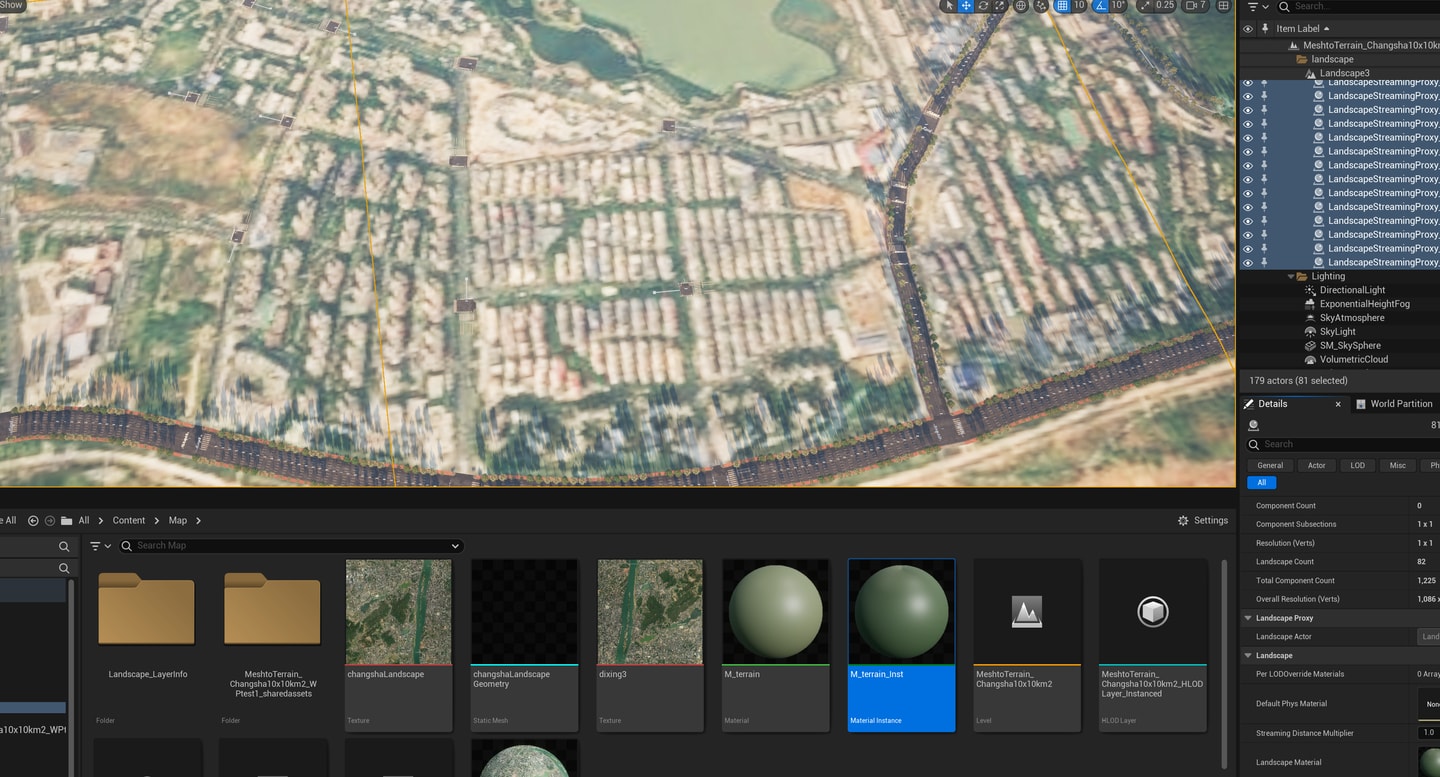Click the Lighting folder icon in Outliner
1440x777 pixels.
[x=1302, y=276]
